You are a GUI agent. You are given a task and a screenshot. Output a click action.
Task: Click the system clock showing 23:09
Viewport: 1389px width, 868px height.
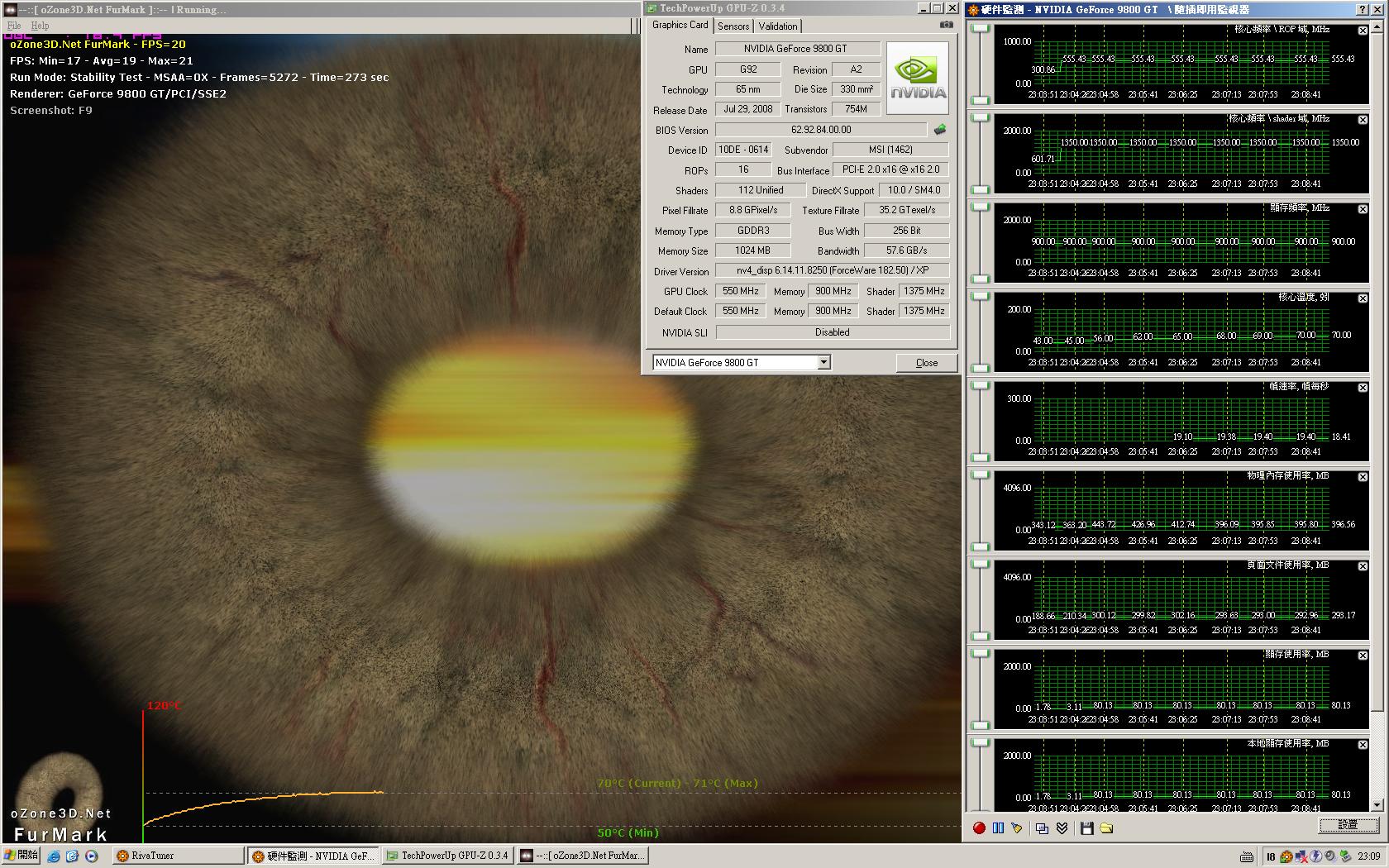(1368, 856)
